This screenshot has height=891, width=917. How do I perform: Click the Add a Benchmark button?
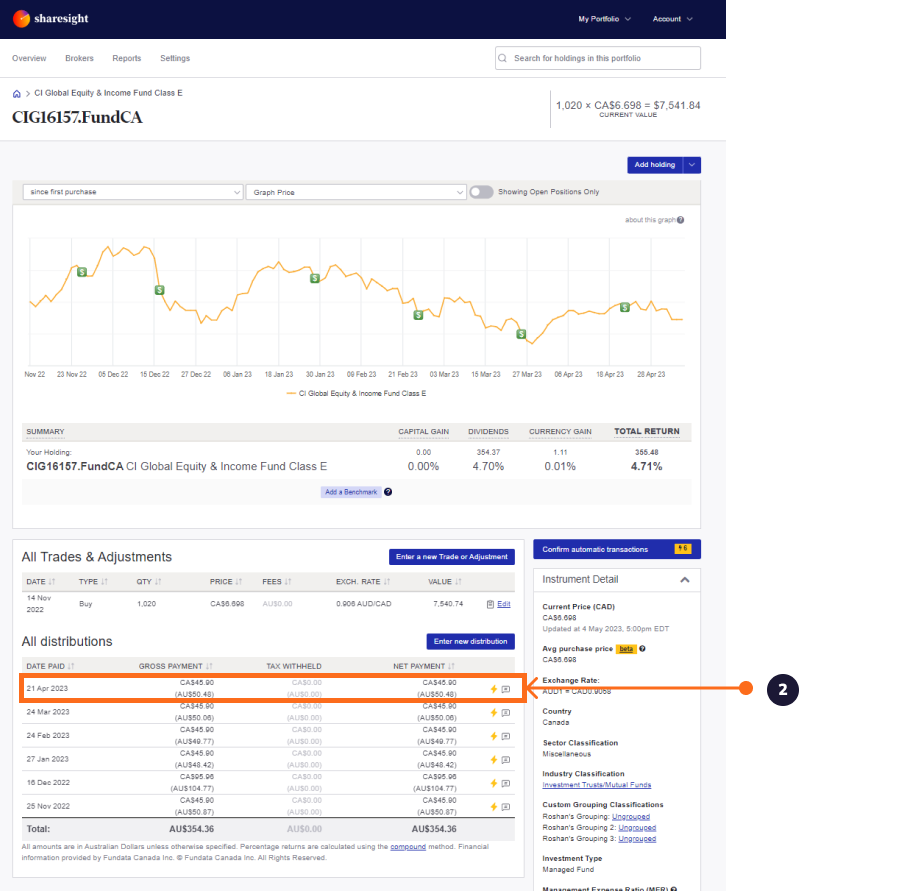click(x=351, y=492)
